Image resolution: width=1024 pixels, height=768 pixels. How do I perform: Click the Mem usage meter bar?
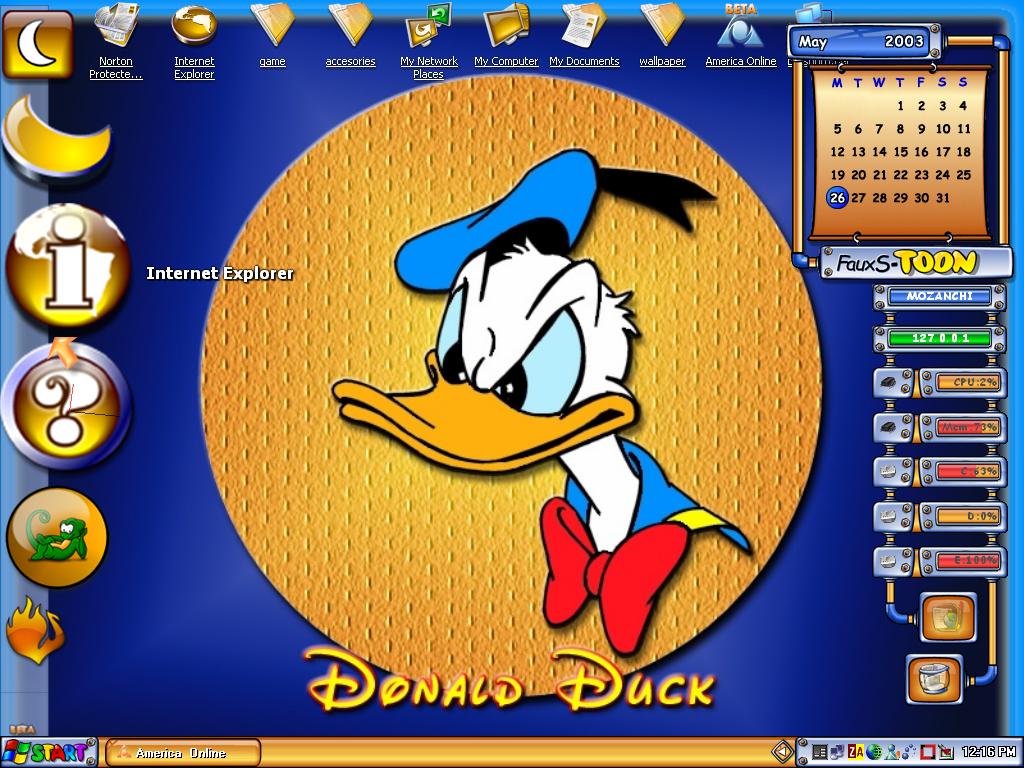(x=968, y=427)
